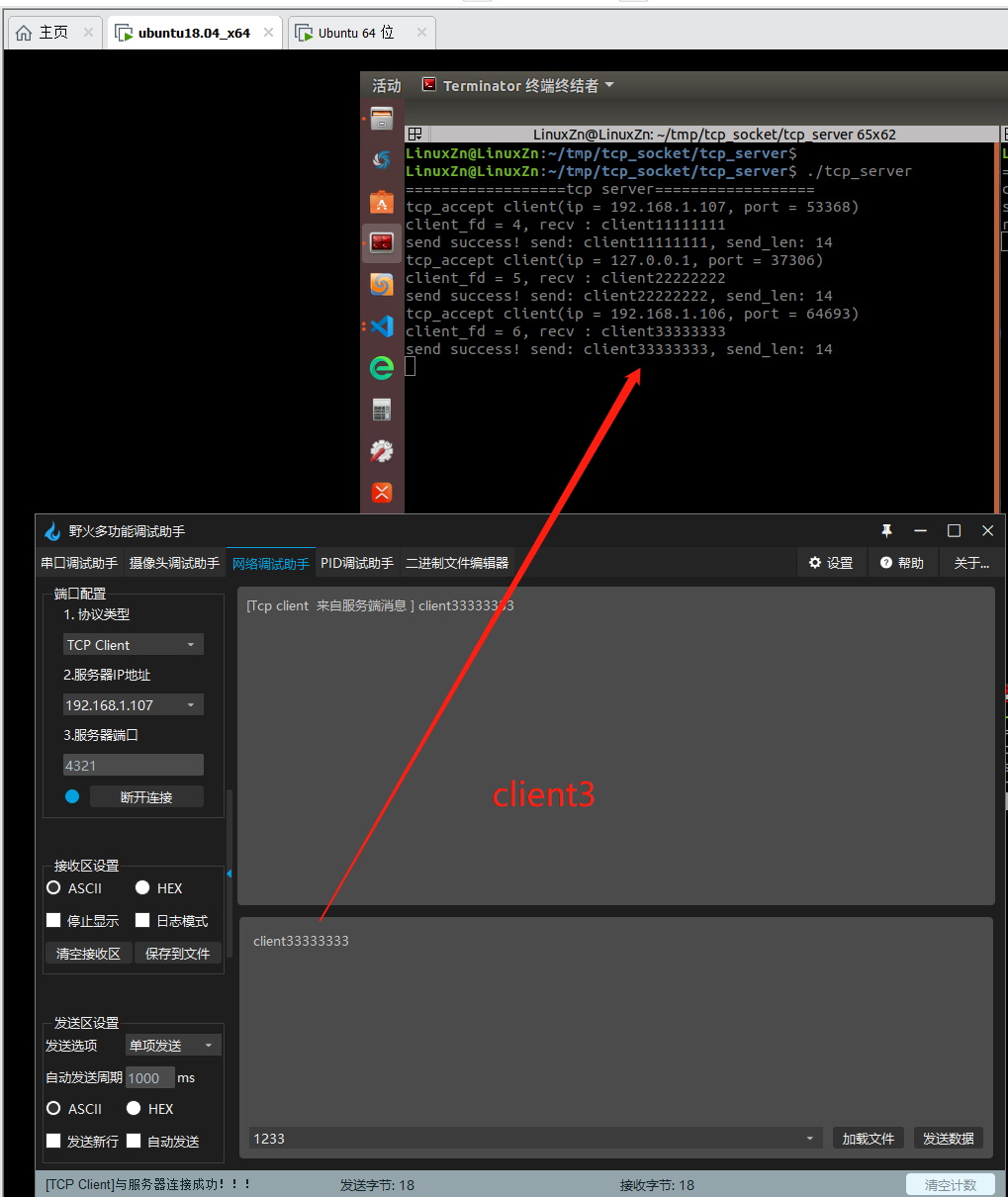Pin the debug assistant window on top
This screenshot has height=1197, width=1008.
point(886,531)
